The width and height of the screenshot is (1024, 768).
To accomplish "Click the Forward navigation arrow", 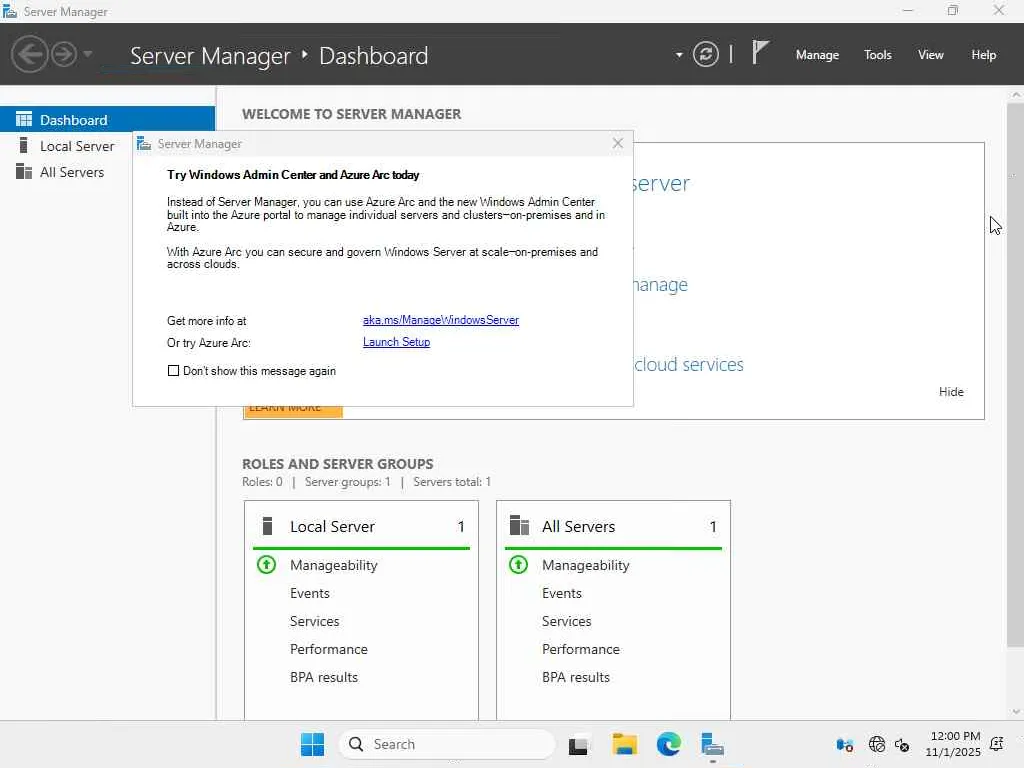I will 64,54.
